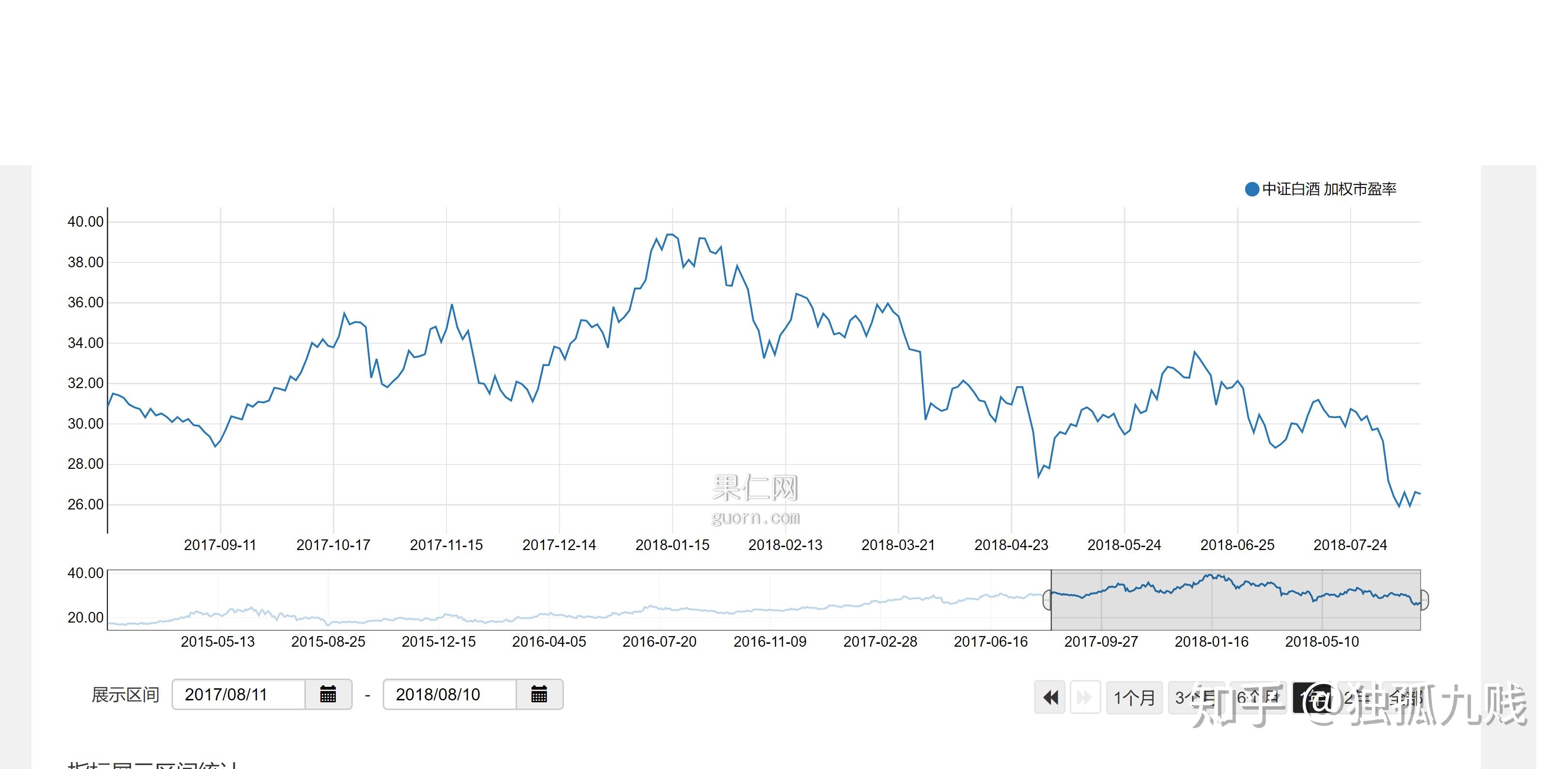Select the 3个月 time range

click(x=1196, y=697)
